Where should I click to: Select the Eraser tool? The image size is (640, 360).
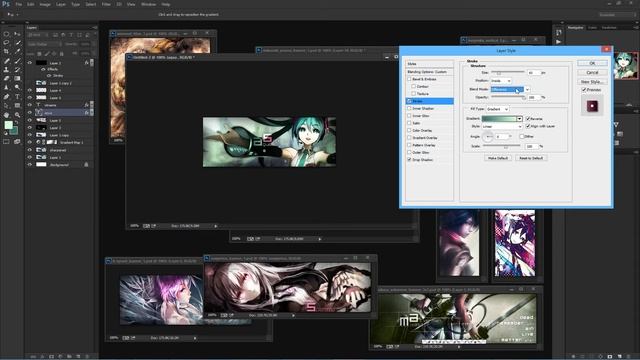(6, 78)
